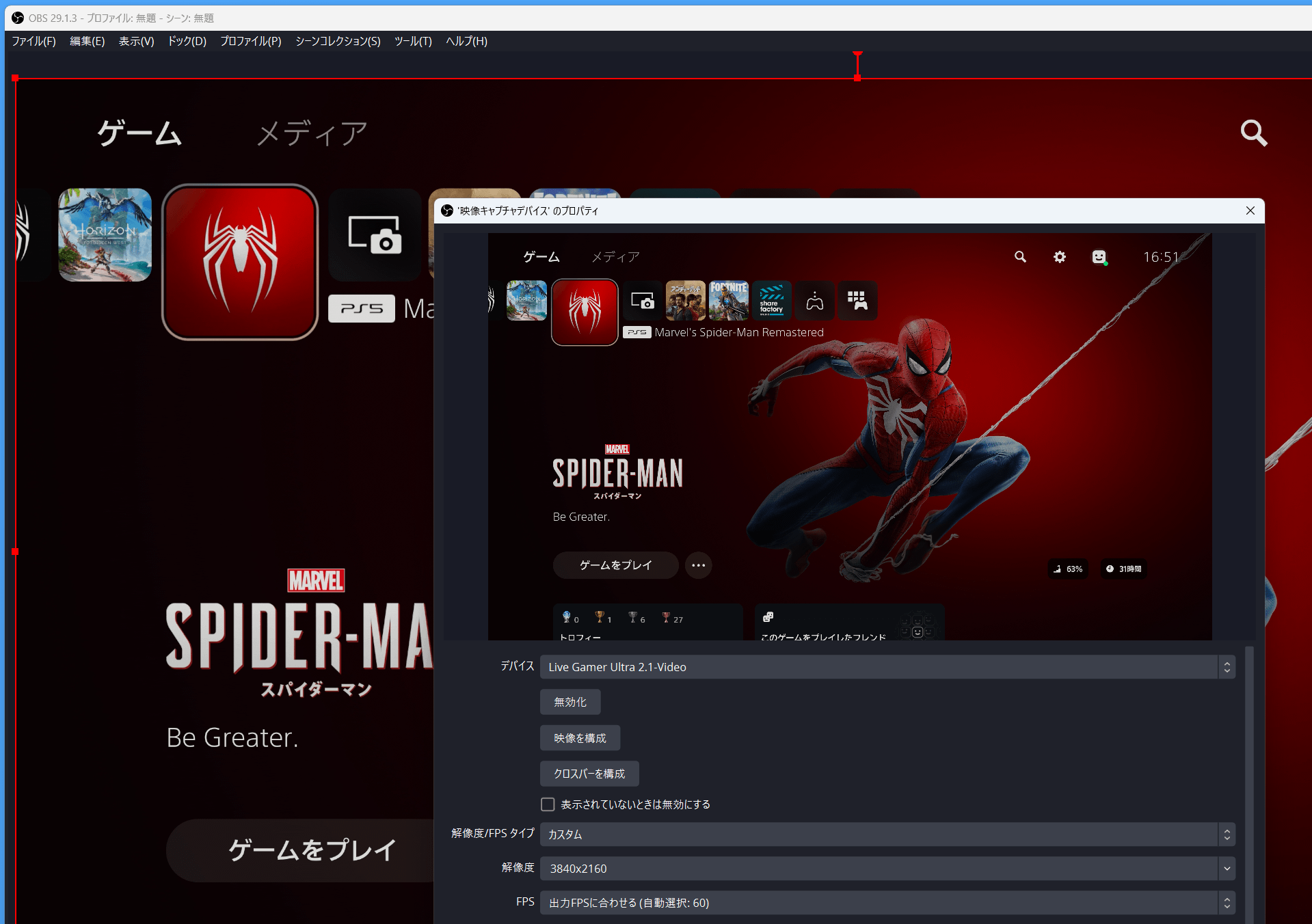Click the Horizon tile in dialog preview
Image resolution: width=1312 pixels, height=924 pixels.
pyautogui.click(x=526, y=301)
